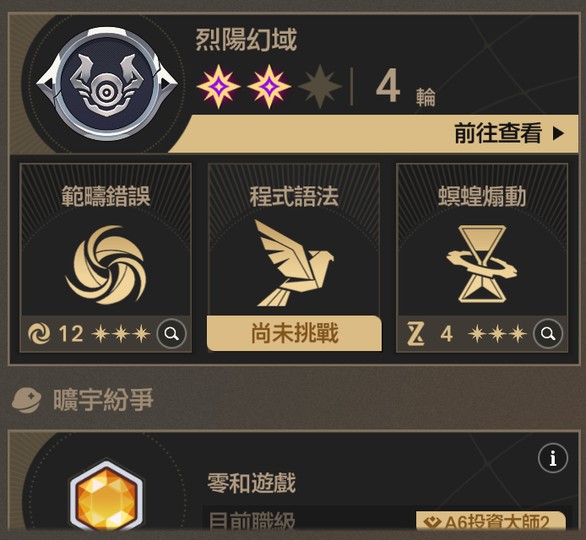Click the magnifier icon in 蜈蝗煽動 card

tap(548, 334)
